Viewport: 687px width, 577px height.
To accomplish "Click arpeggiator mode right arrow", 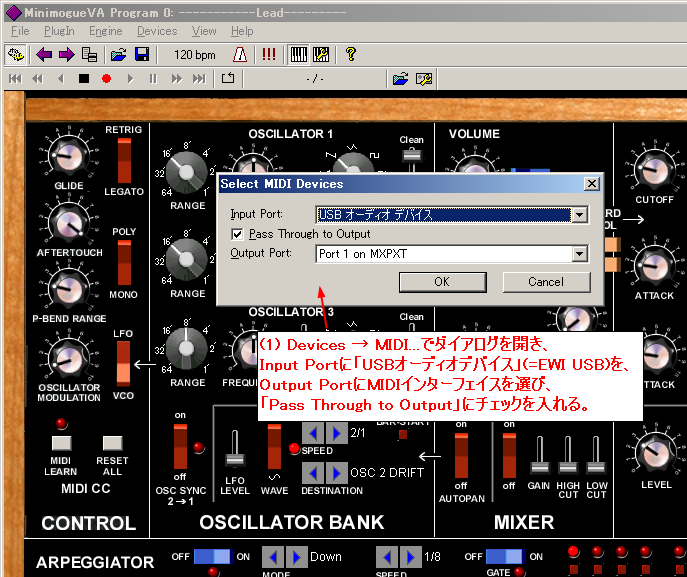I will [x=297, y=557].
